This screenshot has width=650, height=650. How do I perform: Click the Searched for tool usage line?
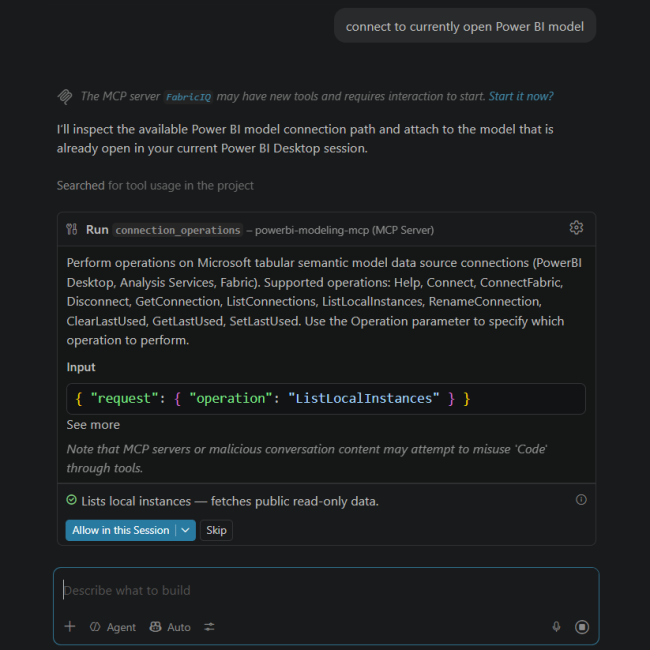[155, 185]
